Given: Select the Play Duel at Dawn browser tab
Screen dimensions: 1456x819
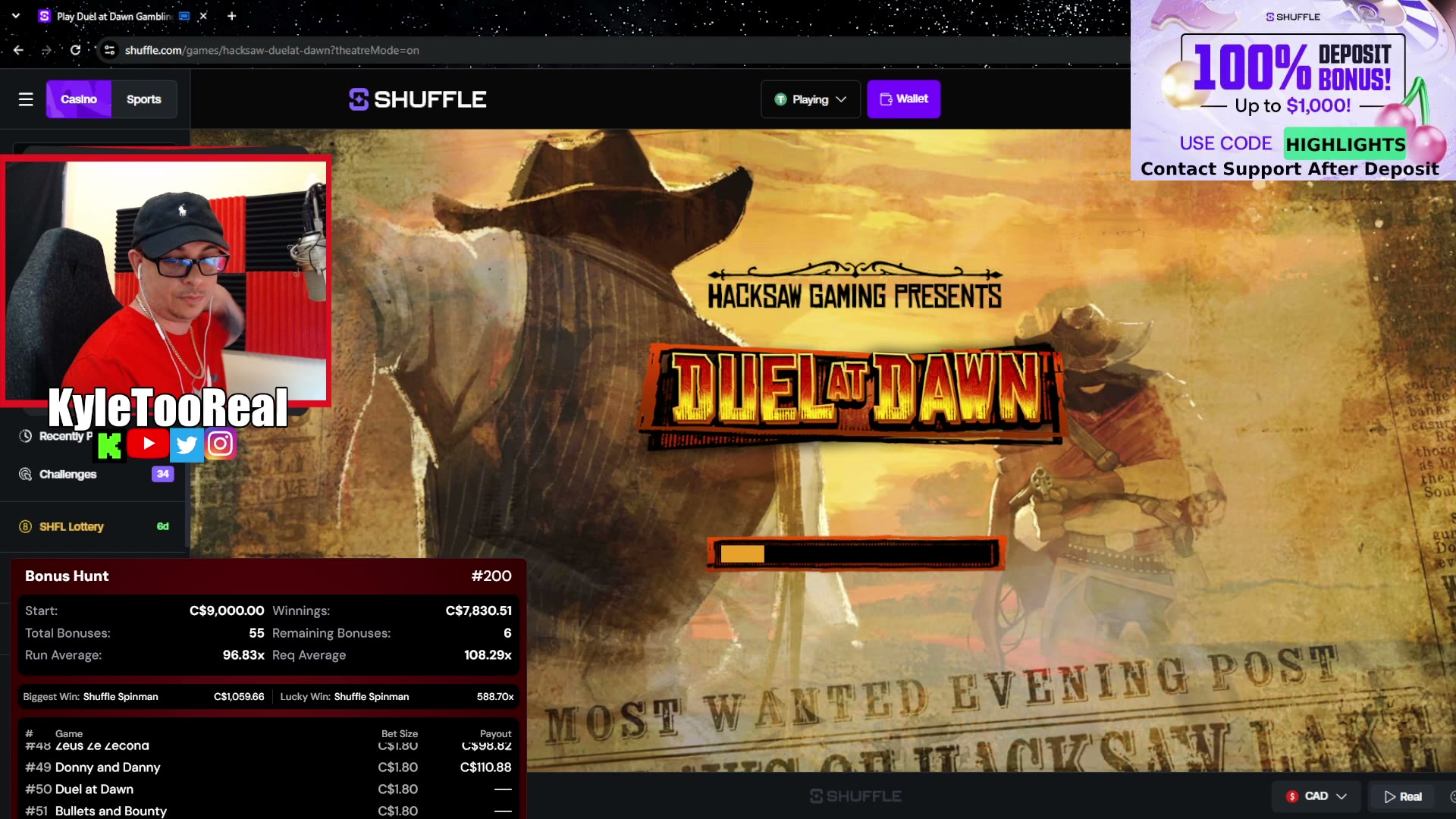Looking at the screenshot, I should 121,16.
